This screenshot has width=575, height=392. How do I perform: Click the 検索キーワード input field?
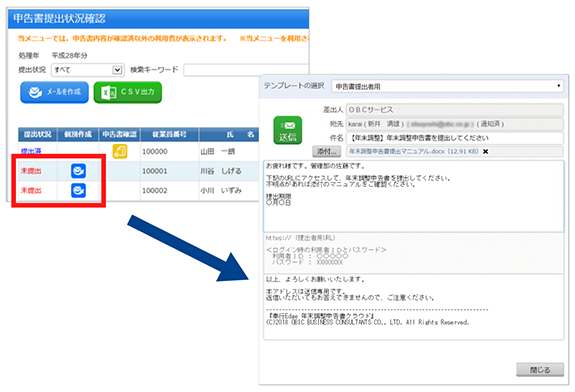coord(246,70)
